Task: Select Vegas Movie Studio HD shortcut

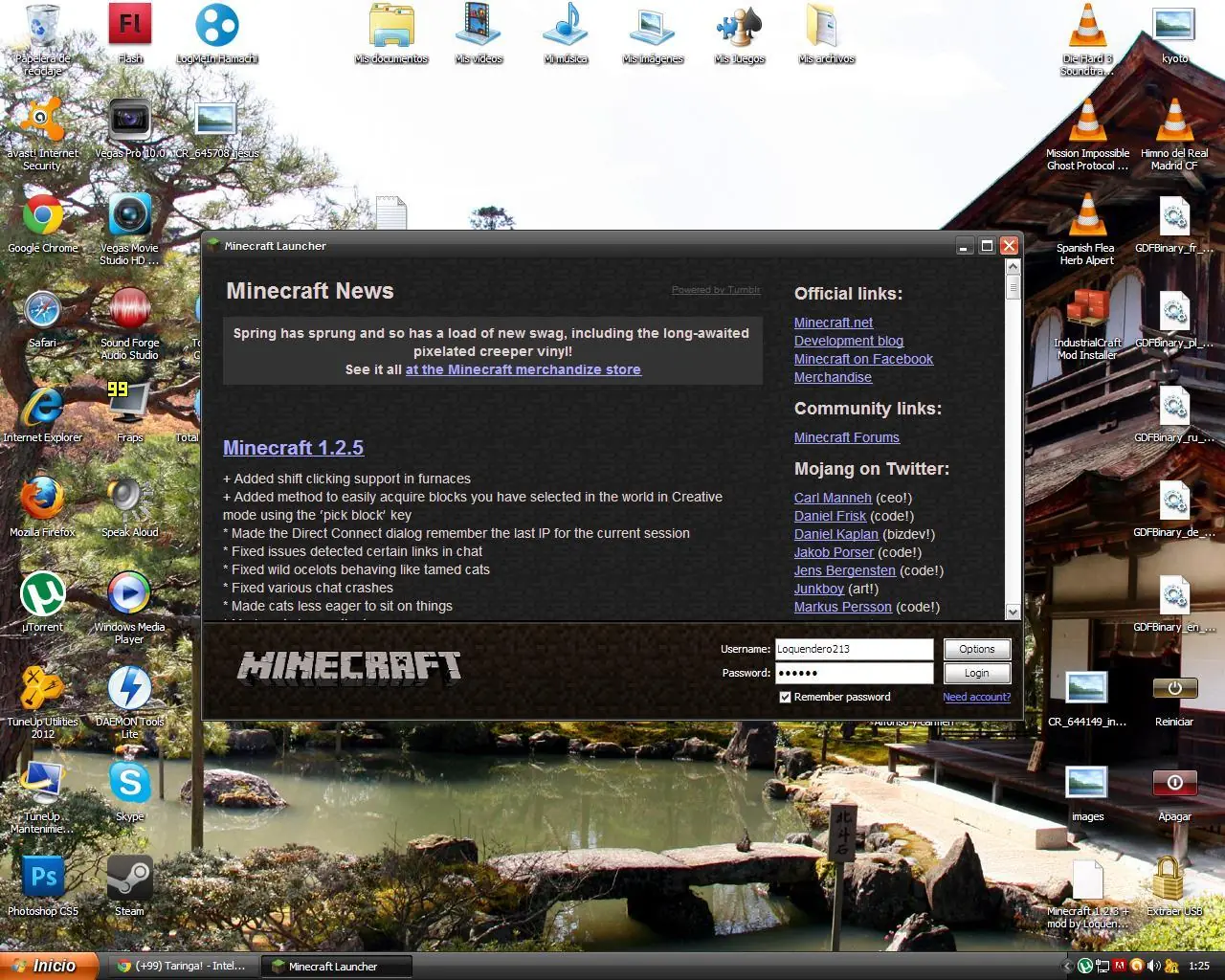Action: point(130,229)
